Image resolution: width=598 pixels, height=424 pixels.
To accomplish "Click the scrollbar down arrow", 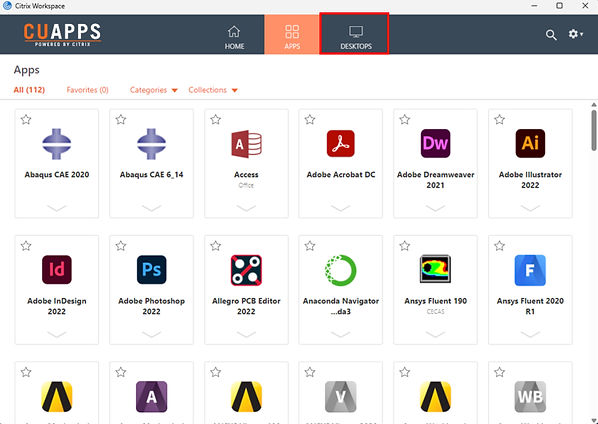I will (x=594, y=421).
